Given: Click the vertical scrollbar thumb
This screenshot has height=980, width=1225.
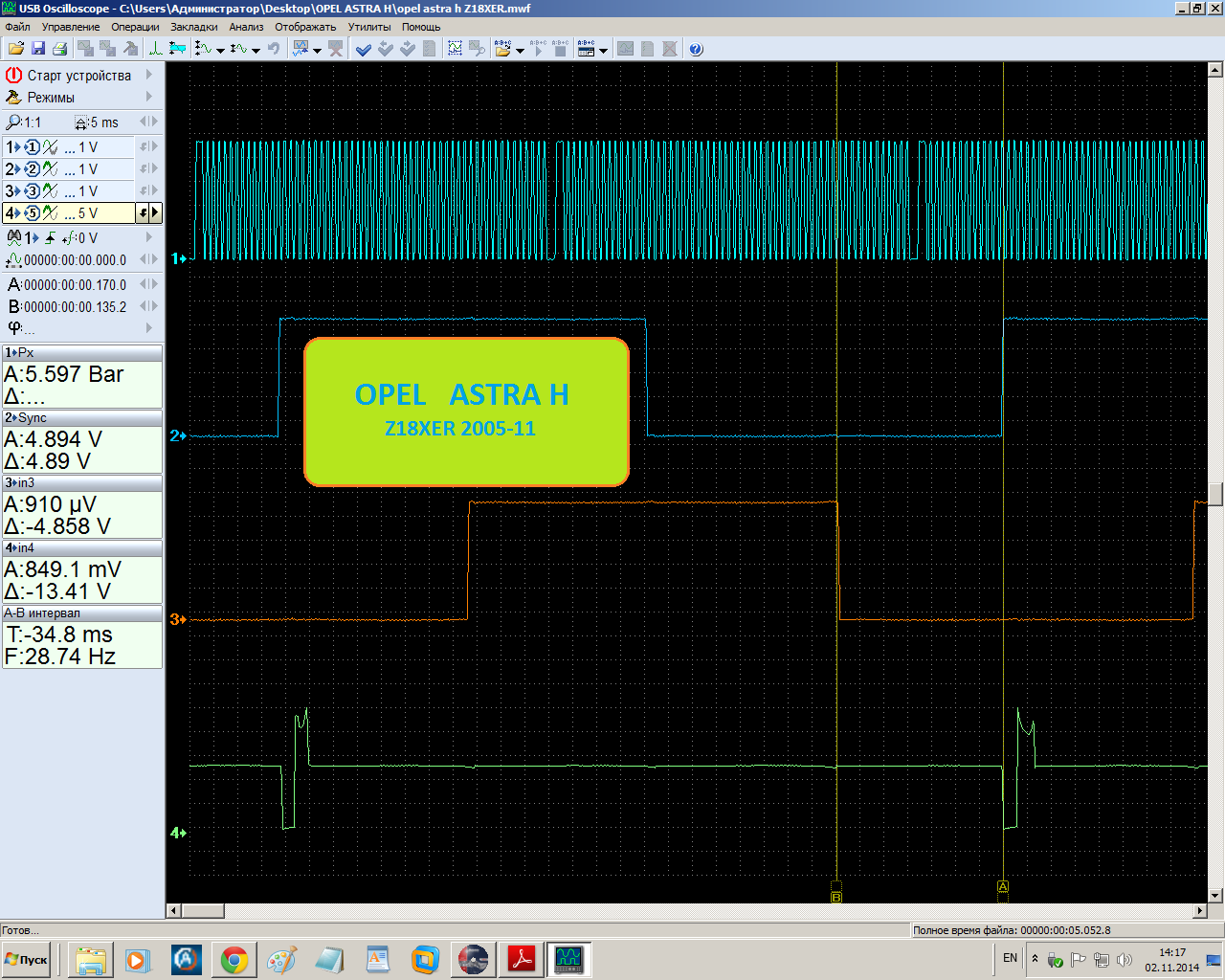Looking at the screenshot, I should click(x=1215, y=494).
